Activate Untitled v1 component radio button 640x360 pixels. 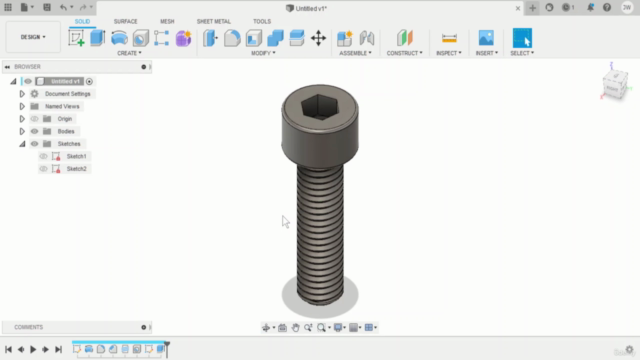[89, 81]
